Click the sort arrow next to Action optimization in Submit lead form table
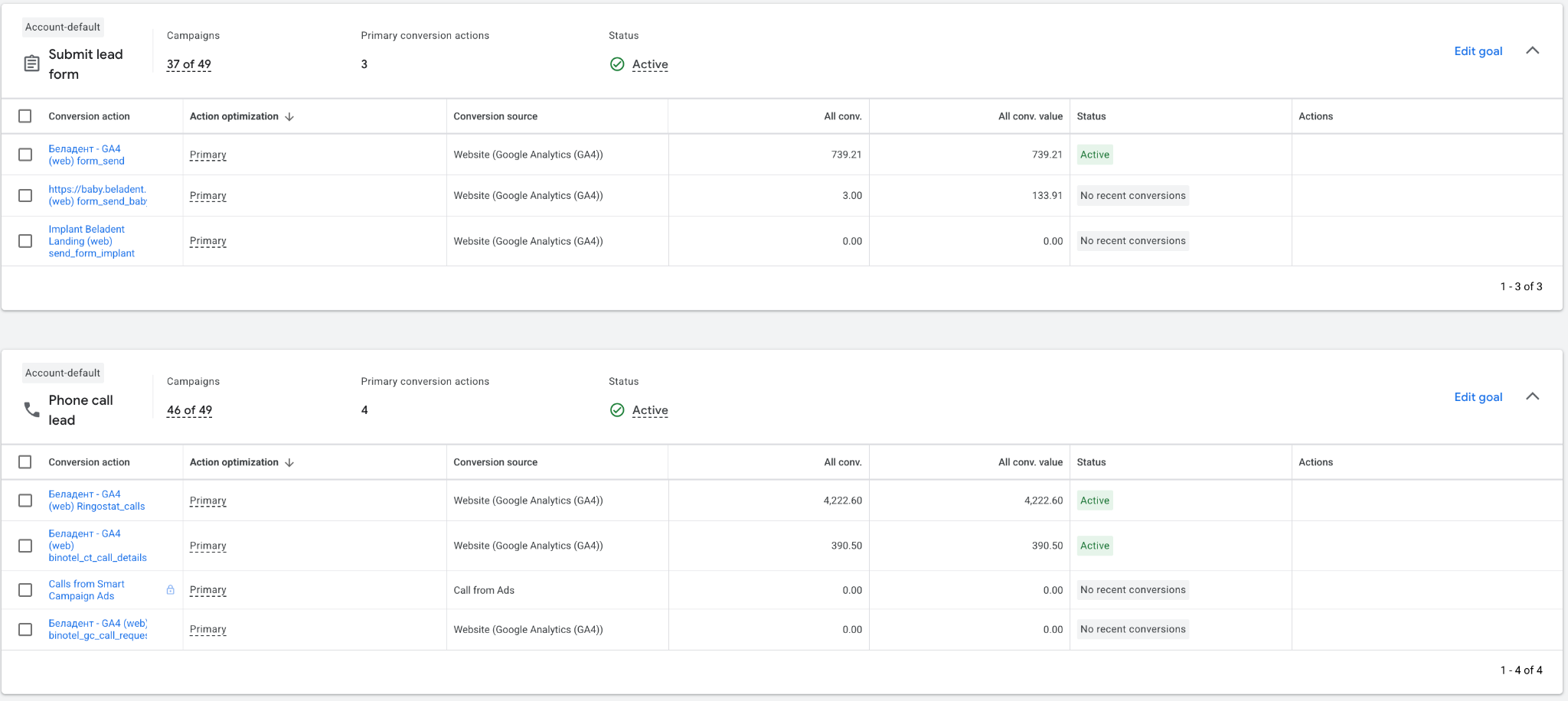The image size is (1568, 701). (x=289, y=116)
